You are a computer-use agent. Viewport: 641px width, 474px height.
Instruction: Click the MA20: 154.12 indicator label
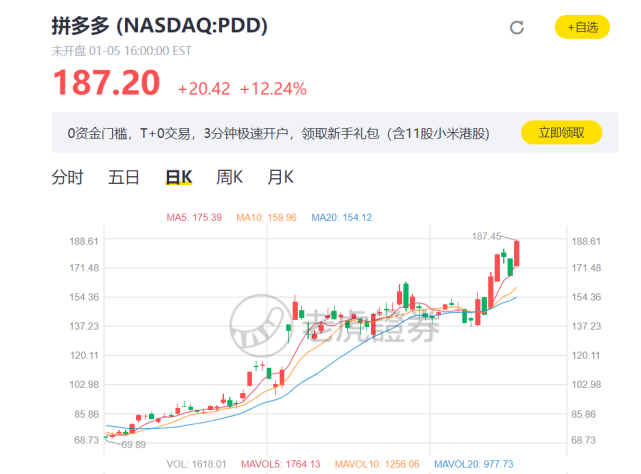[x=342, y=218]
